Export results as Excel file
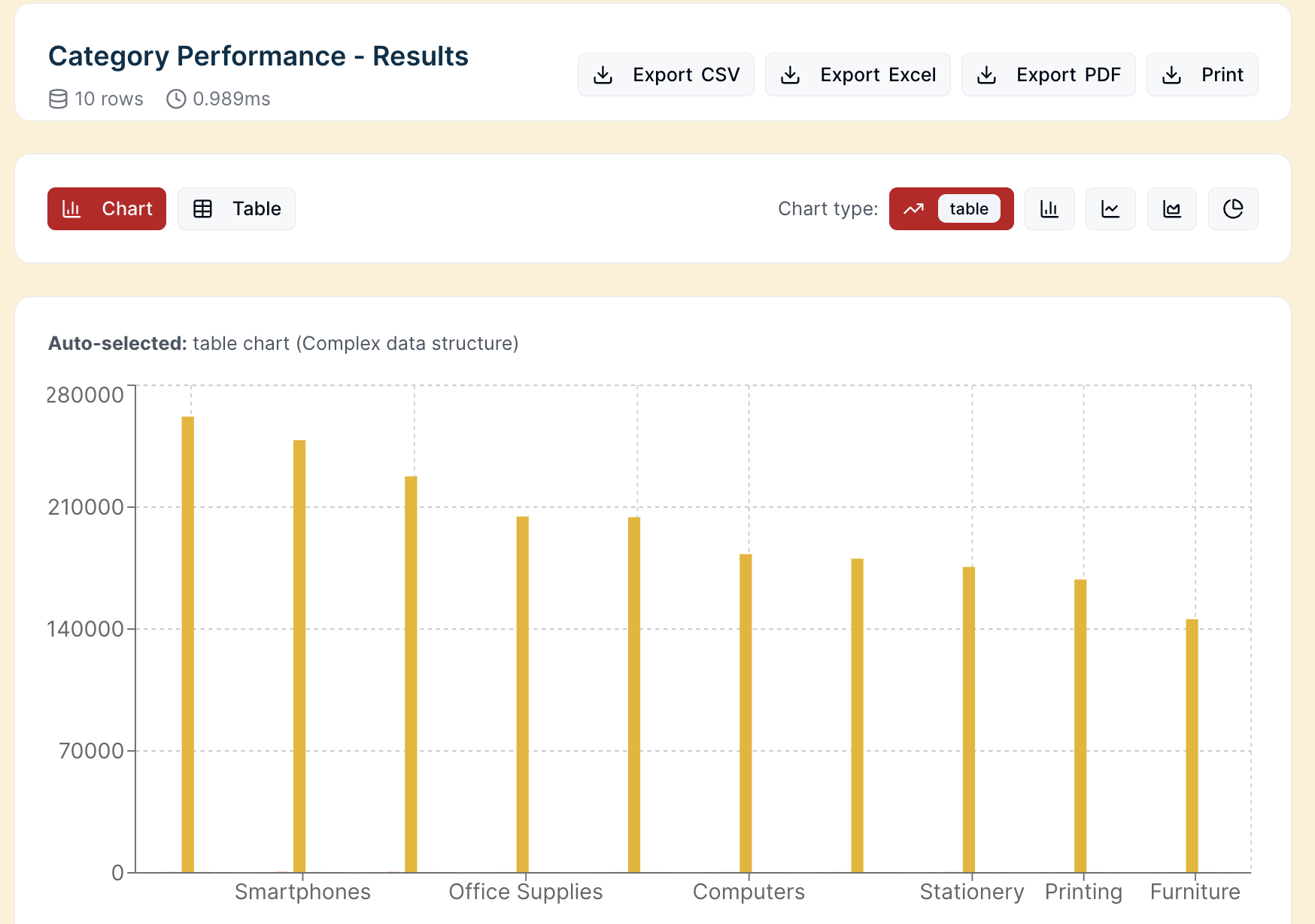1315x924 pixels. (x=858, y=74)
